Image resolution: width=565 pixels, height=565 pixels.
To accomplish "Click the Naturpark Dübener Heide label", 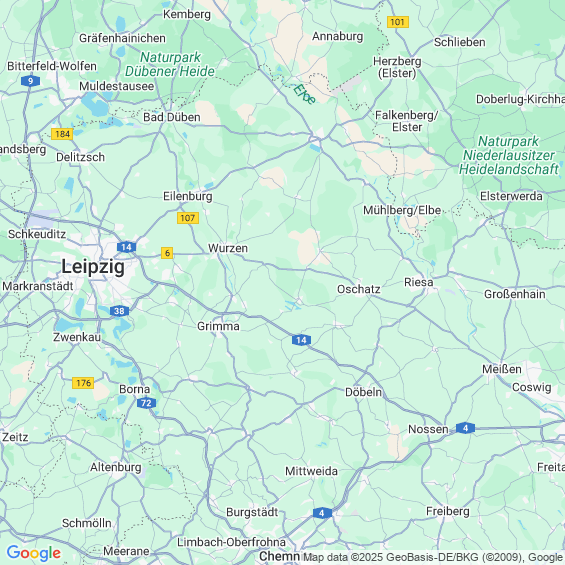I will [170, 64].
